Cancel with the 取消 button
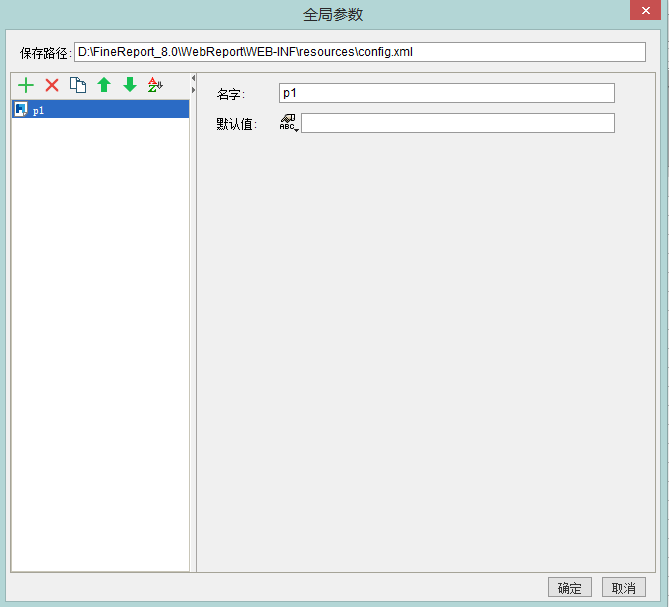 [x=624, y=588]
